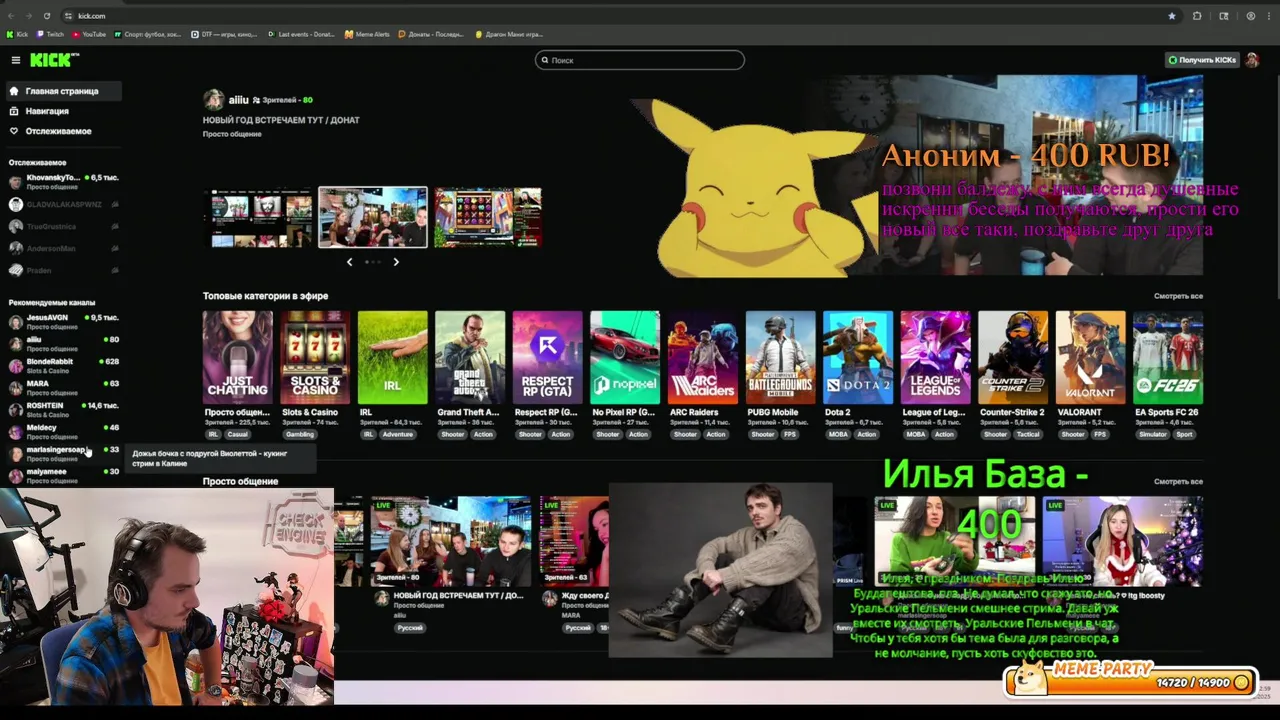Click Русский language tag under aliiu stream
1280x720 pixels.
(409, 628)
